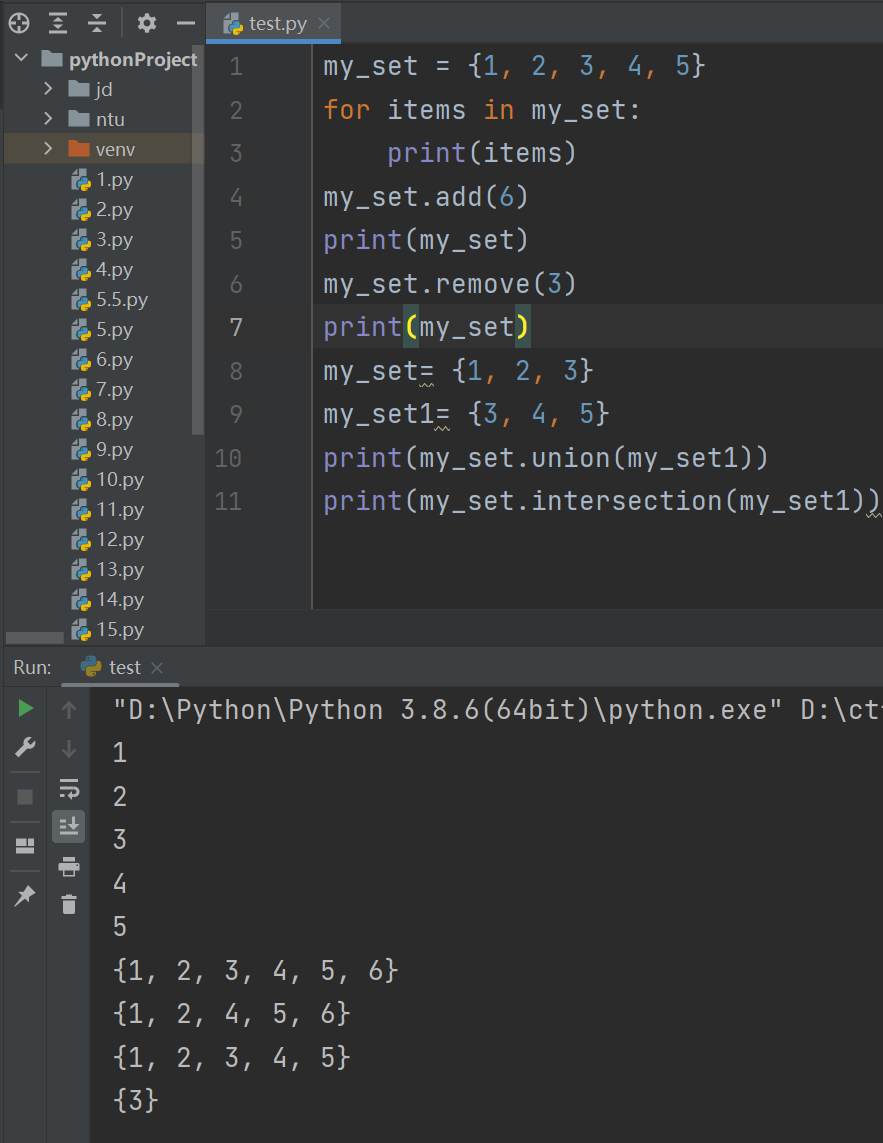Image resolution: width=883 pixels, height=1143 pixels.
Task: Click the Select Opened File crosshair icon
Action: [19, 22]
